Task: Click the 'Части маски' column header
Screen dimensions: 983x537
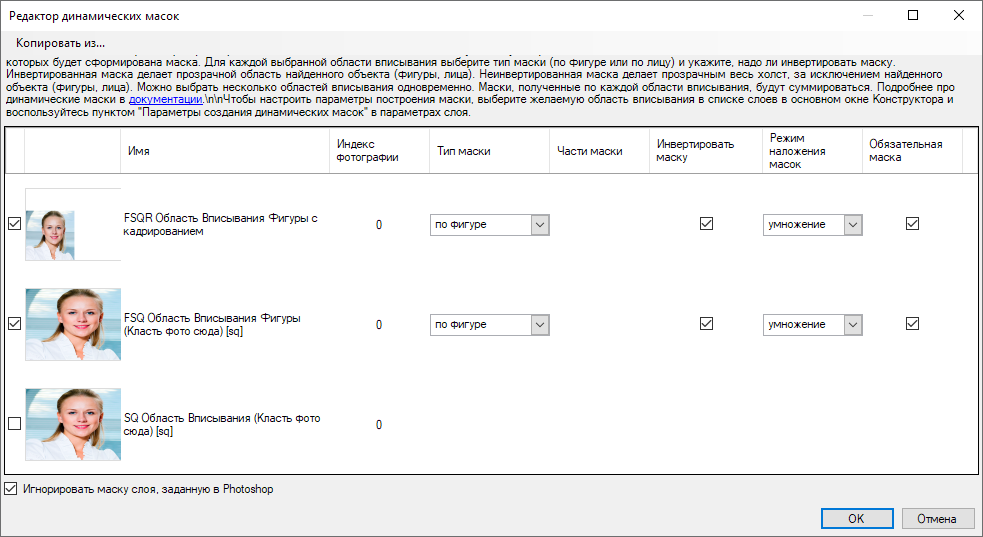Action: 599,151
